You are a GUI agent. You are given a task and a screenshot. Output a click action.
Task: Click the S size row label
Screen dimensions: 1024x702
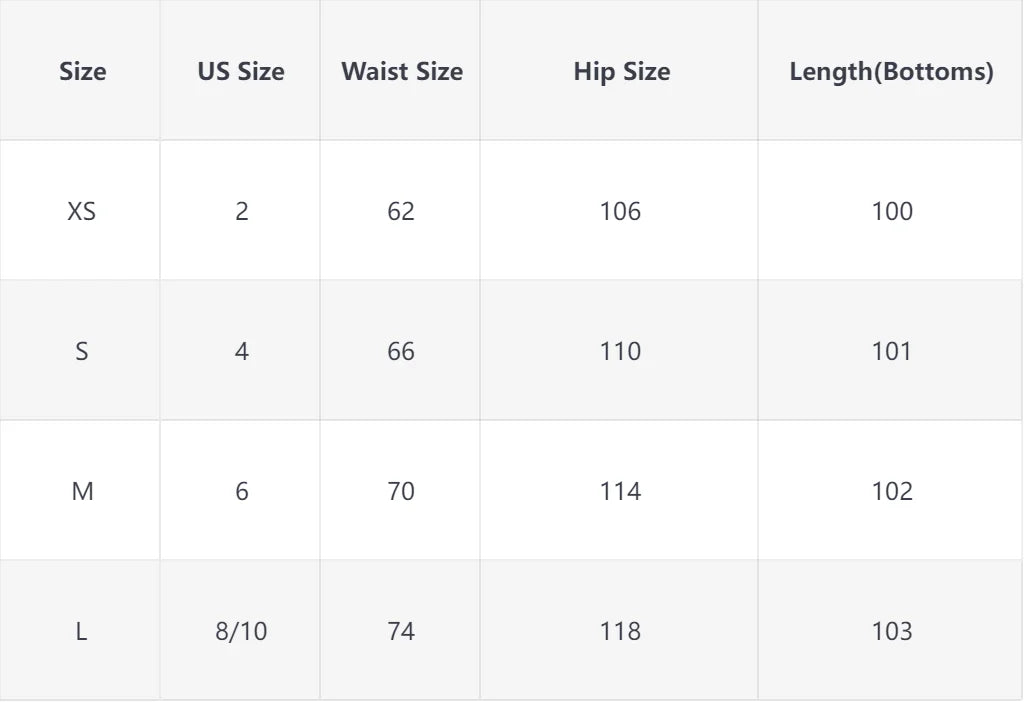pos(82,351)
